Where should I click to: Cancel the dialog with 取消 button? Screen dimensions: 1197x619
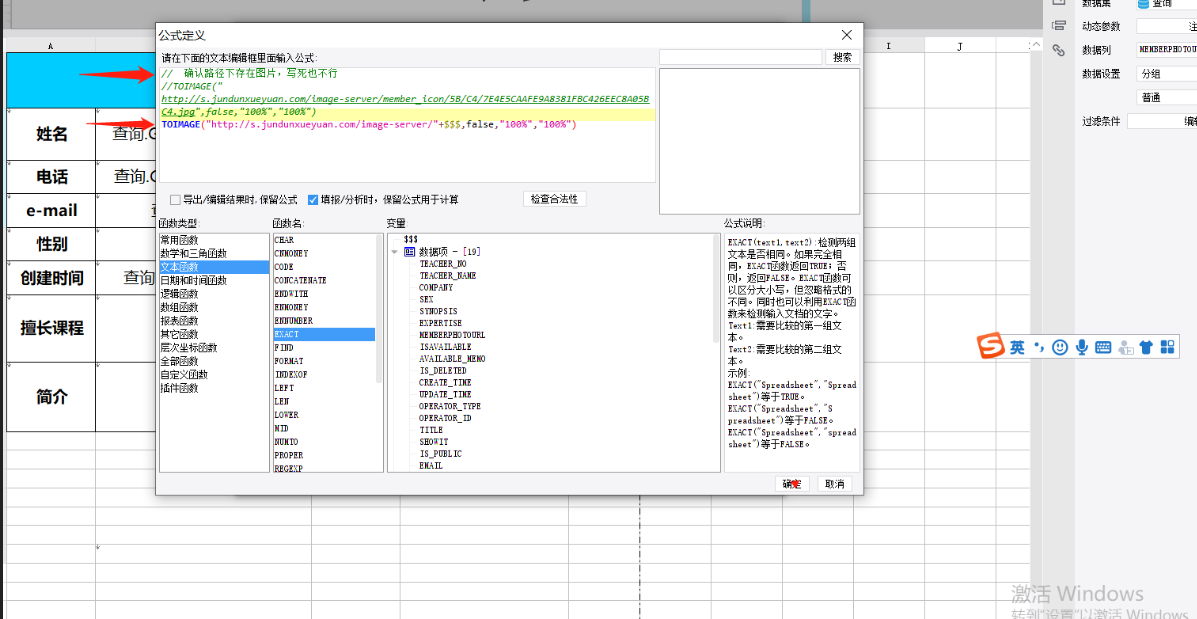point(834,484)
